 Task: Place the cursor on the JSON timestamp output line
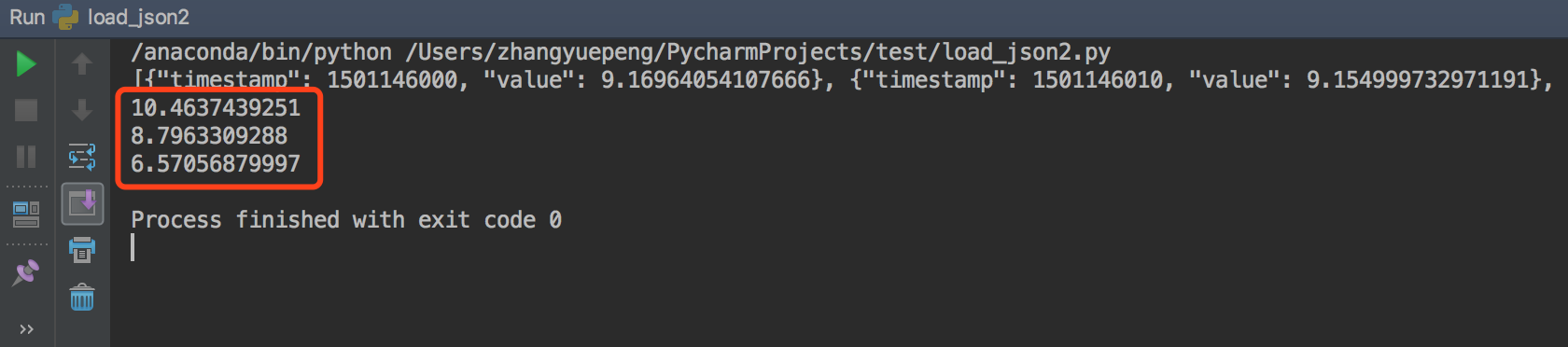point(840,80)
